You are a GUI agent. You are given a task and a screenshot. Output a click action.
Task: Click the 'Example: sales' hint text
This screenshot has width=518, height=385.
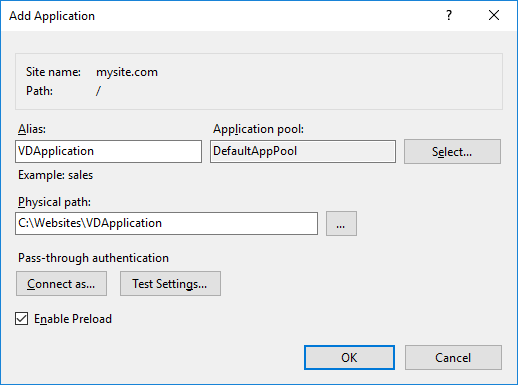point(55,175)
